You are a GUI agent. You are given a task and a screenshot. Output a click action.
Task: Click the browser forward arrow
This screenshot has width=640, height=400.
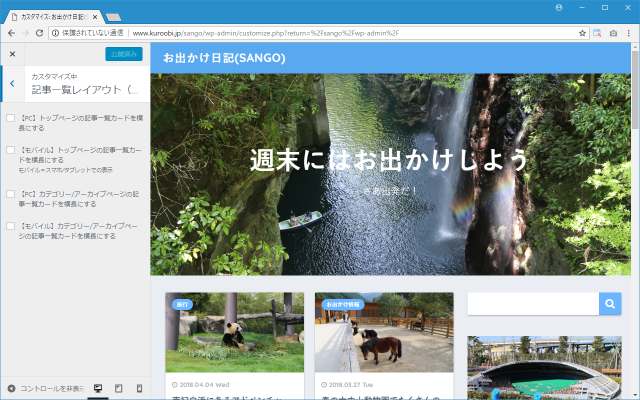tap(25, 33)
